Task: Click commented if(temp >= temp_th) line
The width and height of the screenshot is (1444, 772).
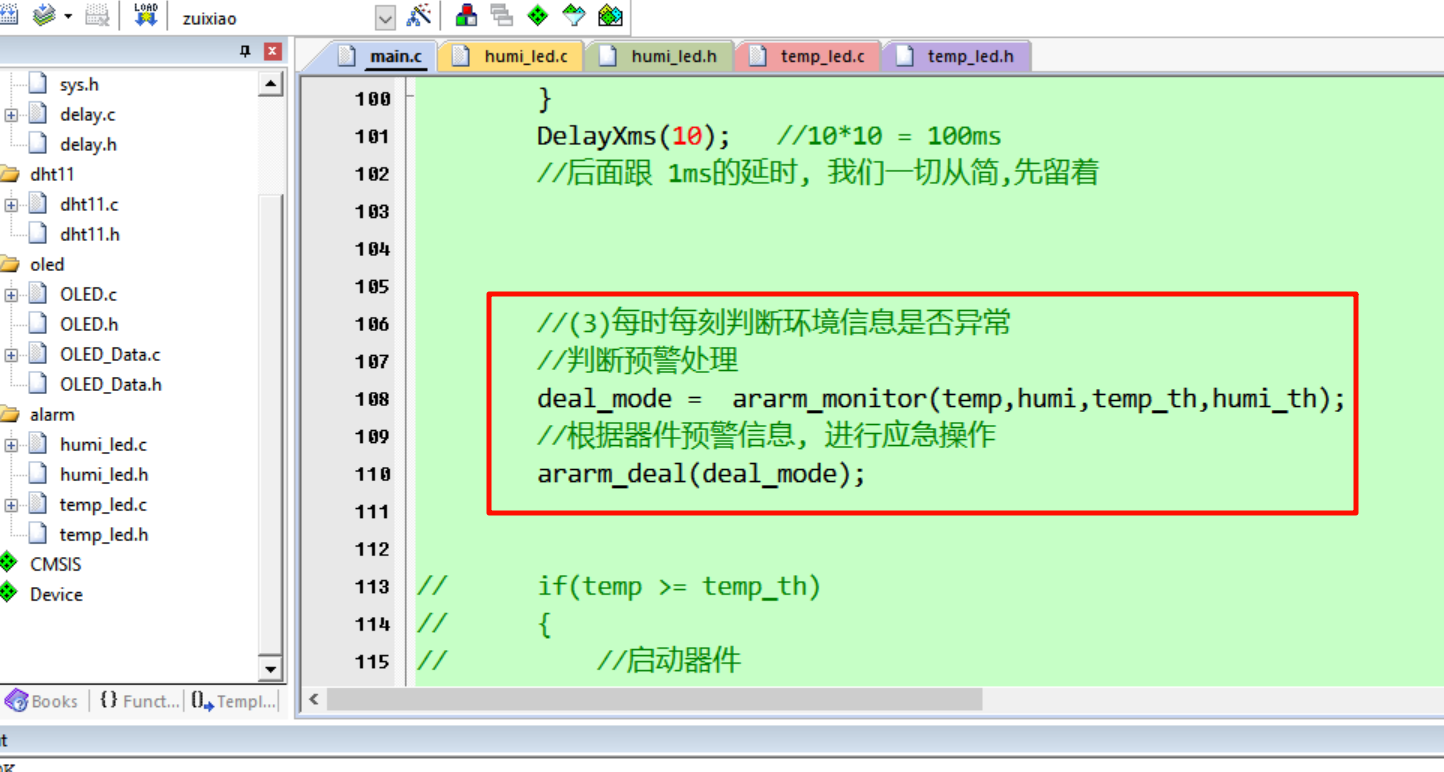Action: (679, 586)
